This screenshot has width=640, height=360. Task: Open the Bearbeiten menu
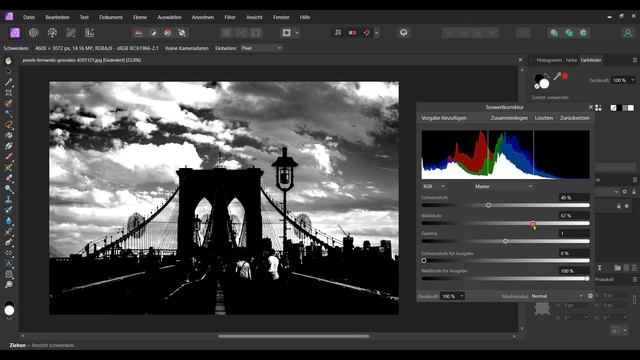[58, 17]
